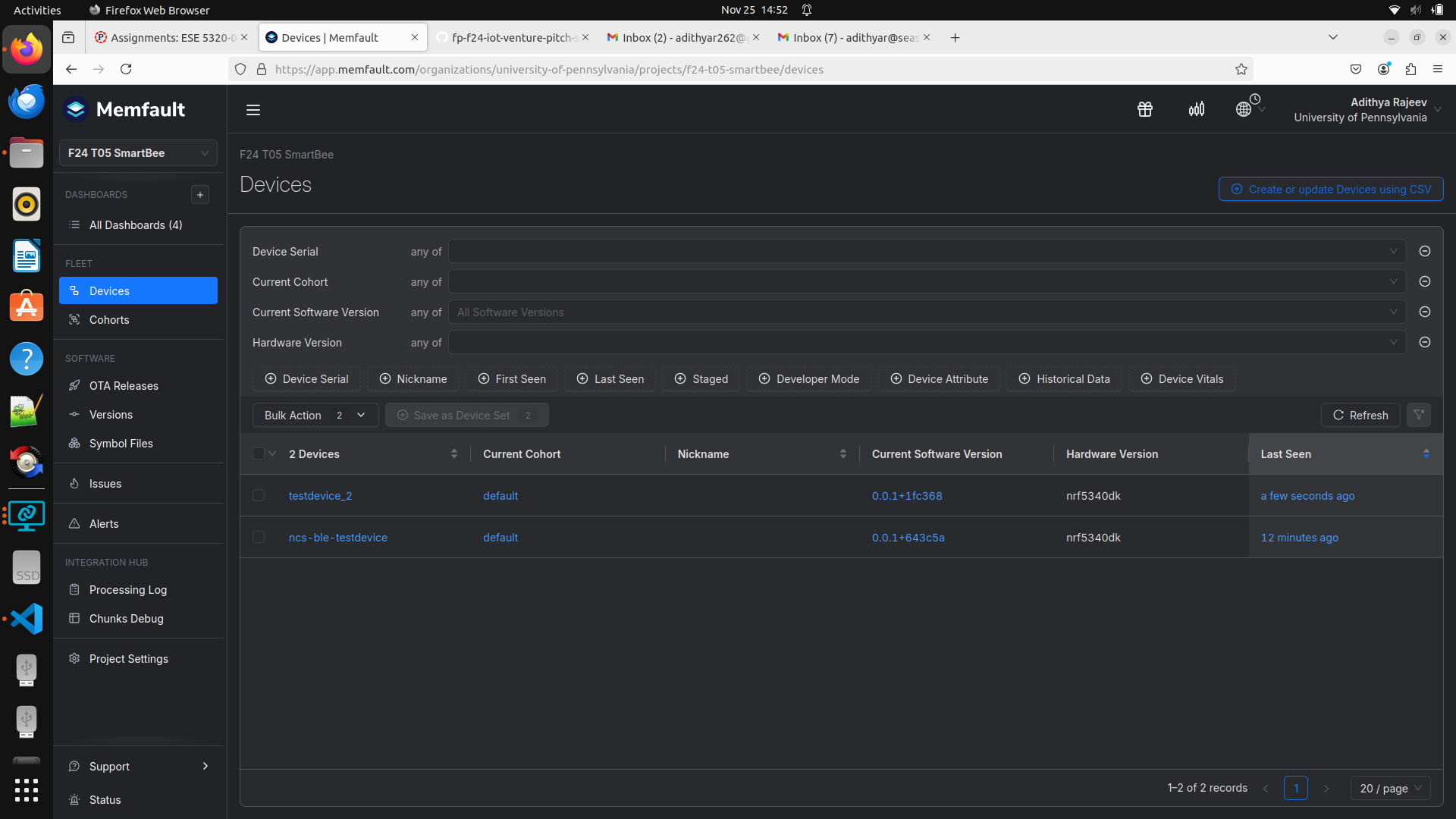Expand Current Software Version dropdown

tap(1393, 311)
